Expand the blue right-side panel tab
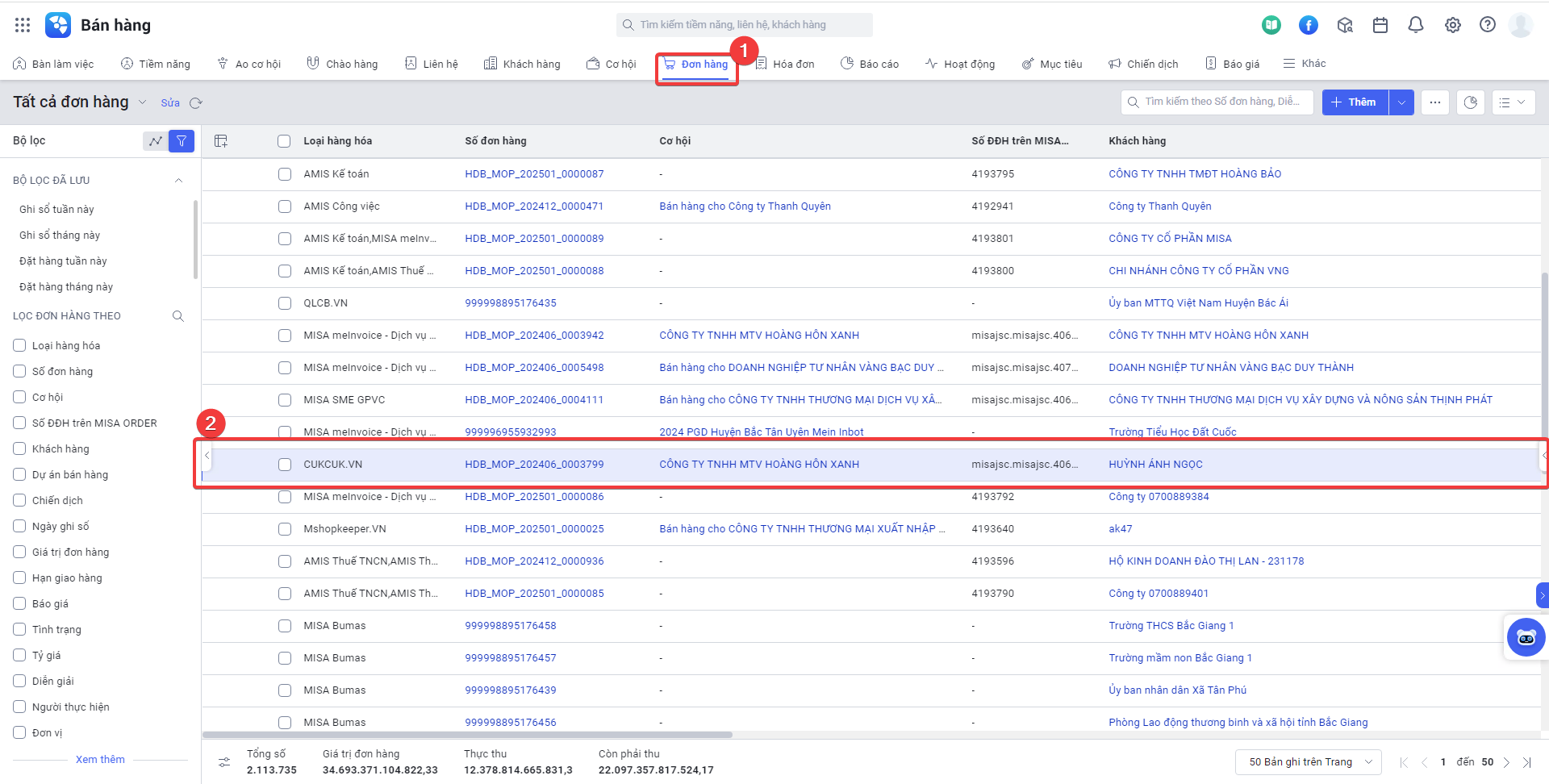1549x784 pixels. [x=1543, y=595]
